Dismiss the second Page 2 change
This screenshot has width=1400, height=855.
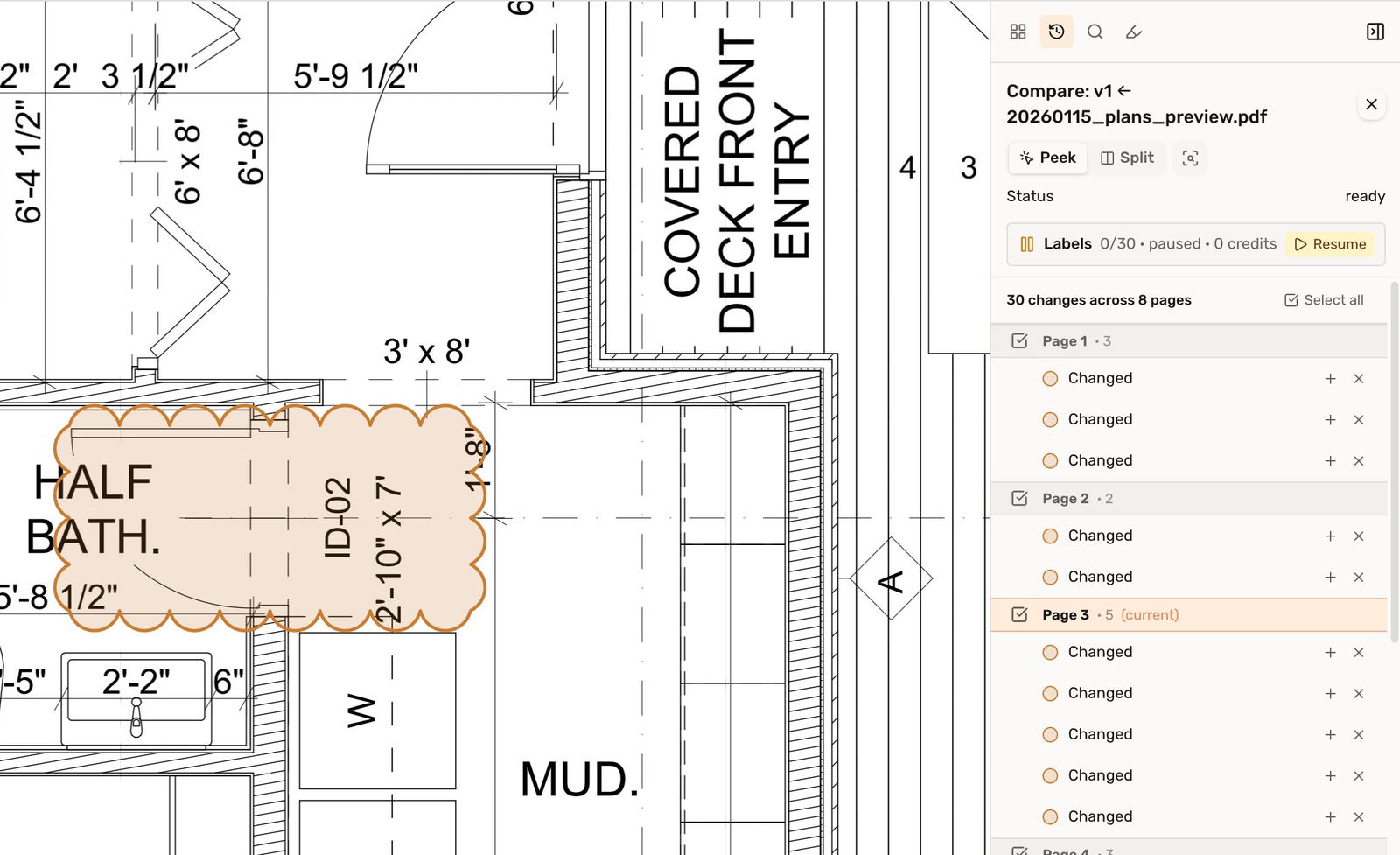(x=1359, y=578)
